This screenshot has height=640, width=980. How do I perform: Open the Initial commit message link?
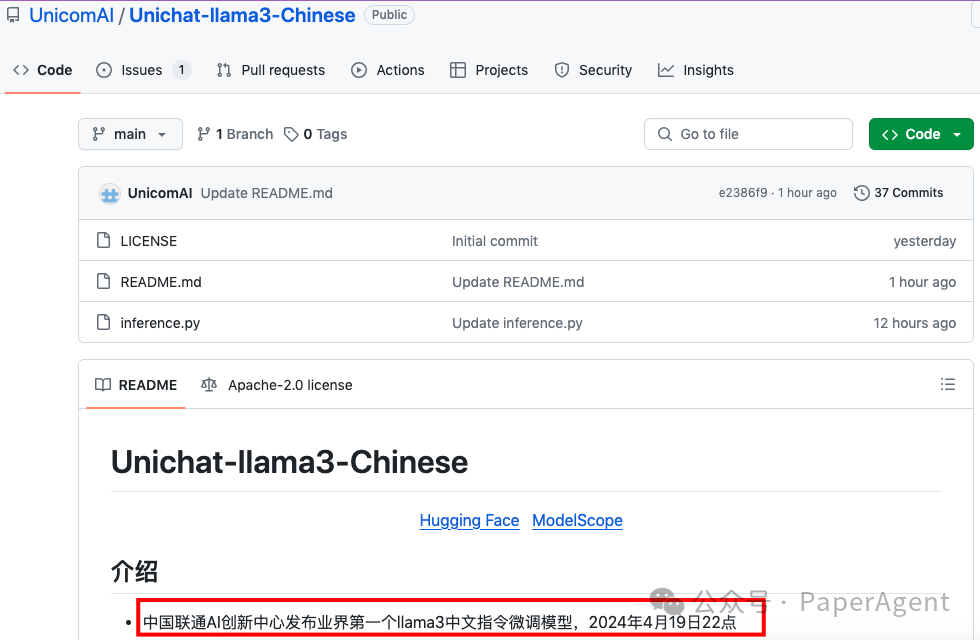coord(495,241)
